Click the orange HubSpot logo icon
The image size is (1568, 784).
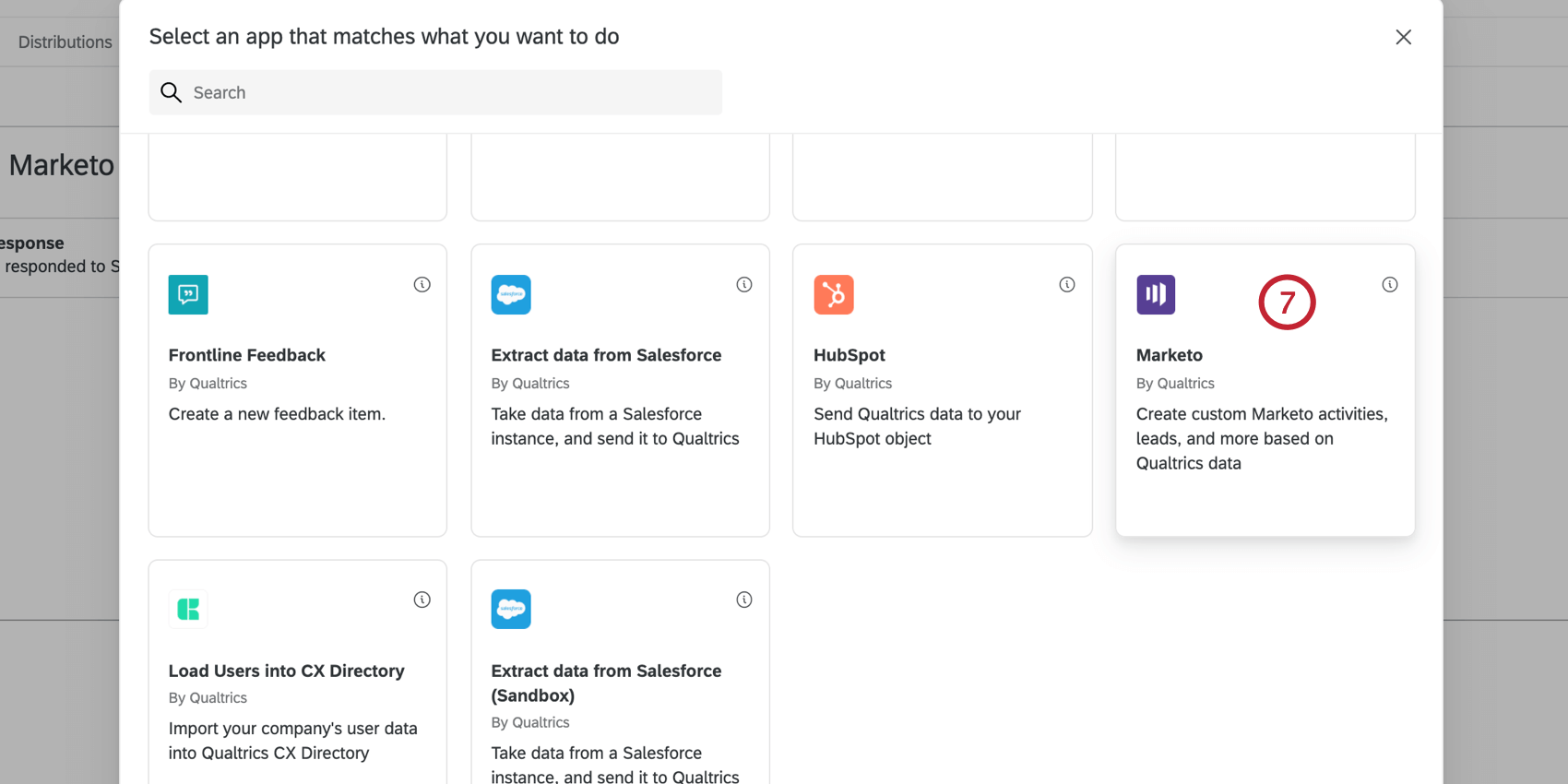tap(834, 295)
